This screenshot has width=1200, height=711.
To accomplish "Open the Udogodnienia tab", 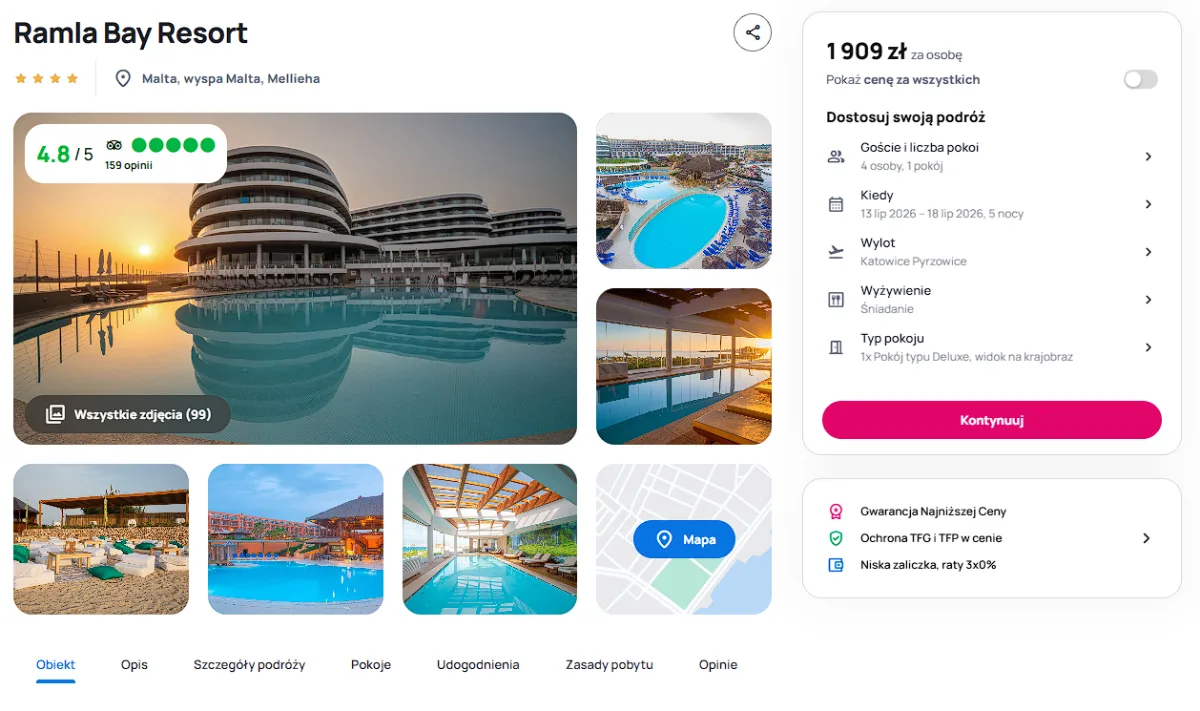I will [478, 665].
